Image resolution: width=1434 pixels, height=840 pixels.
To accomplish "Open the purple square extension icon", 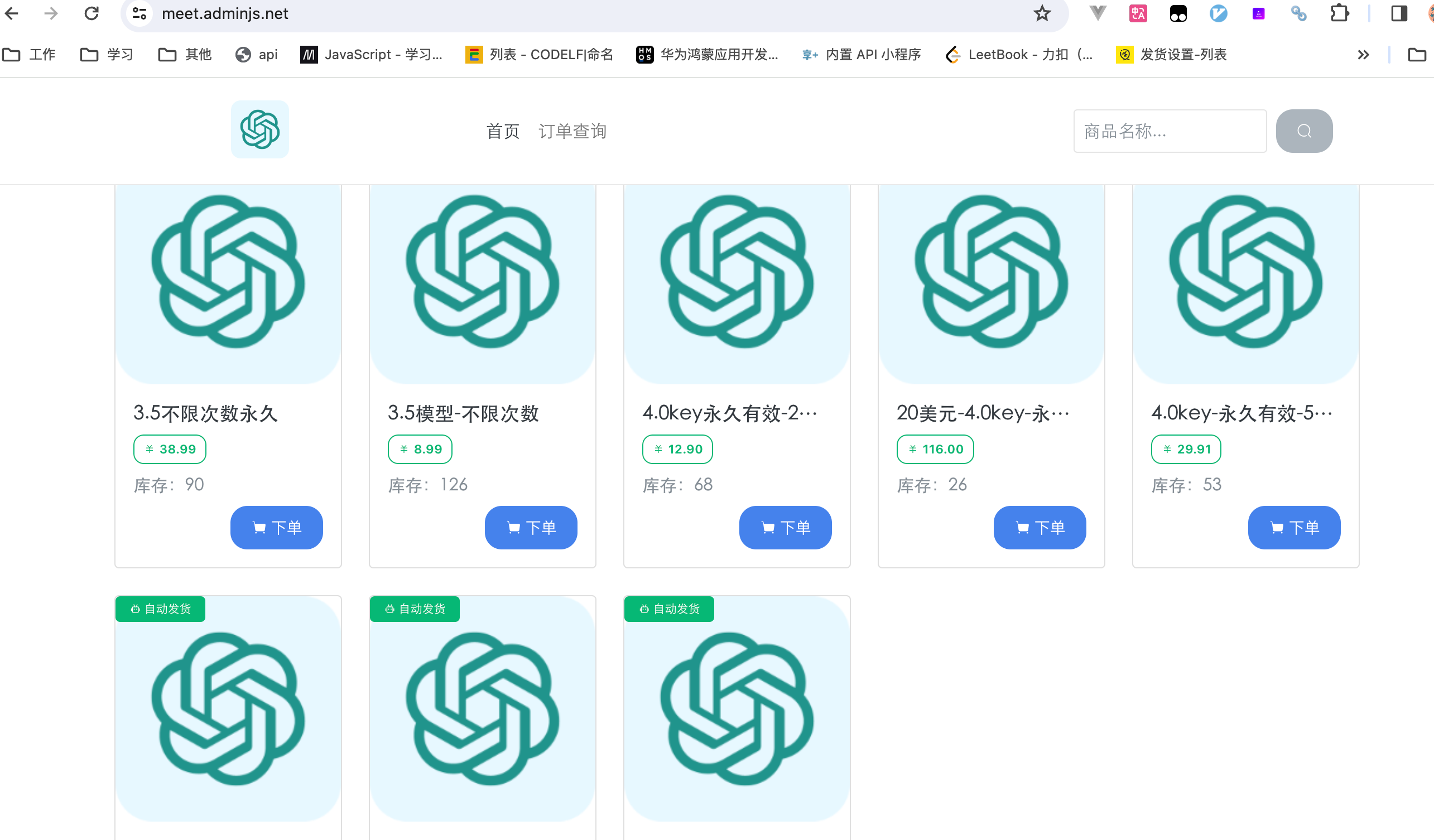I will [1258, 13].
